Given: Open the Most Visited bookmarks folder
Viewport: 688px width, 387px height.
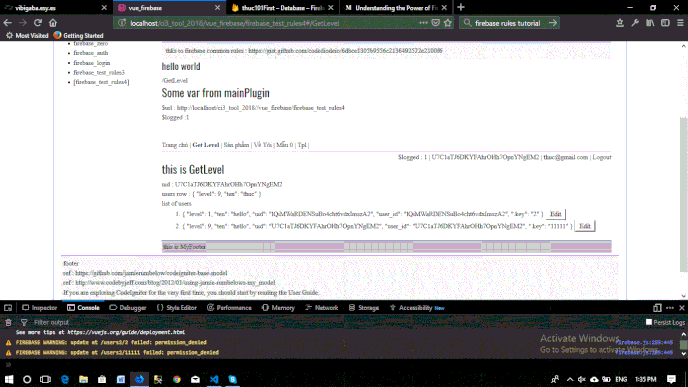Looking at the screenshot, I should [x=27, y=36].
